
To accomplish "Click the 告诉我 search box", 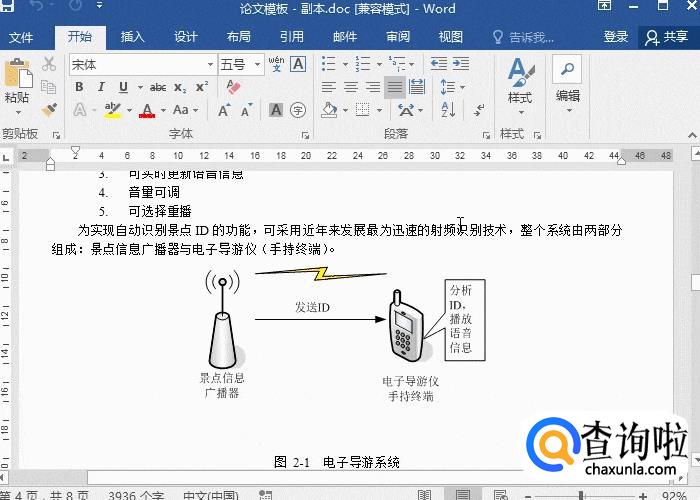I will point(523,38).
